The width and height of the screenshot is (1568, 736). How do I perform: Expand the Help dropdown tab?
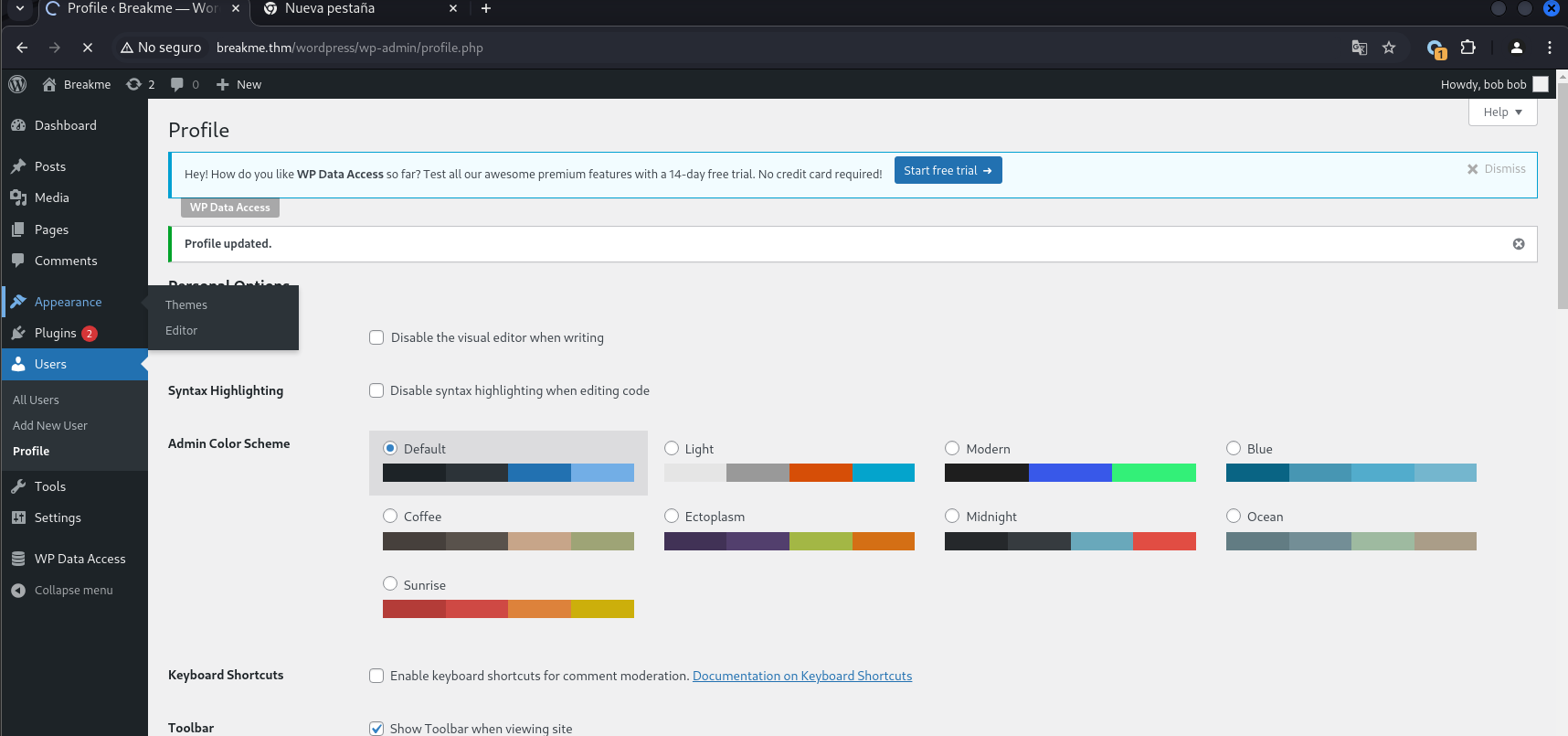click(x=1502, y=112)
